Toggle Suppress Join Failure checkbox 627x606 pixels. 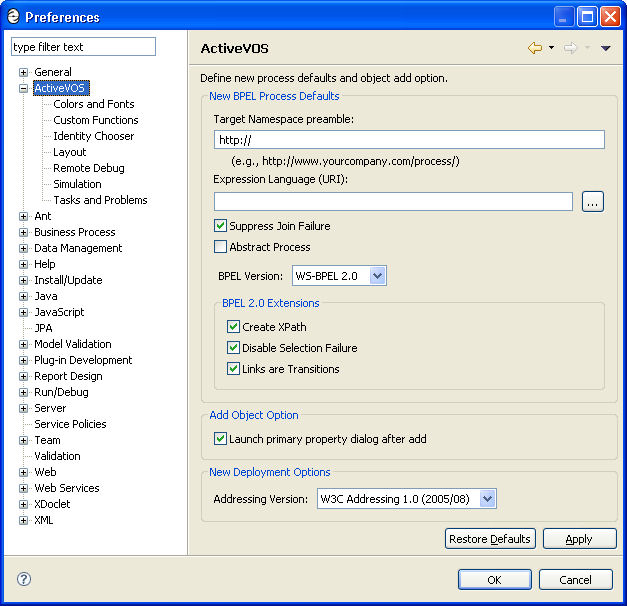tap(220, 226)
